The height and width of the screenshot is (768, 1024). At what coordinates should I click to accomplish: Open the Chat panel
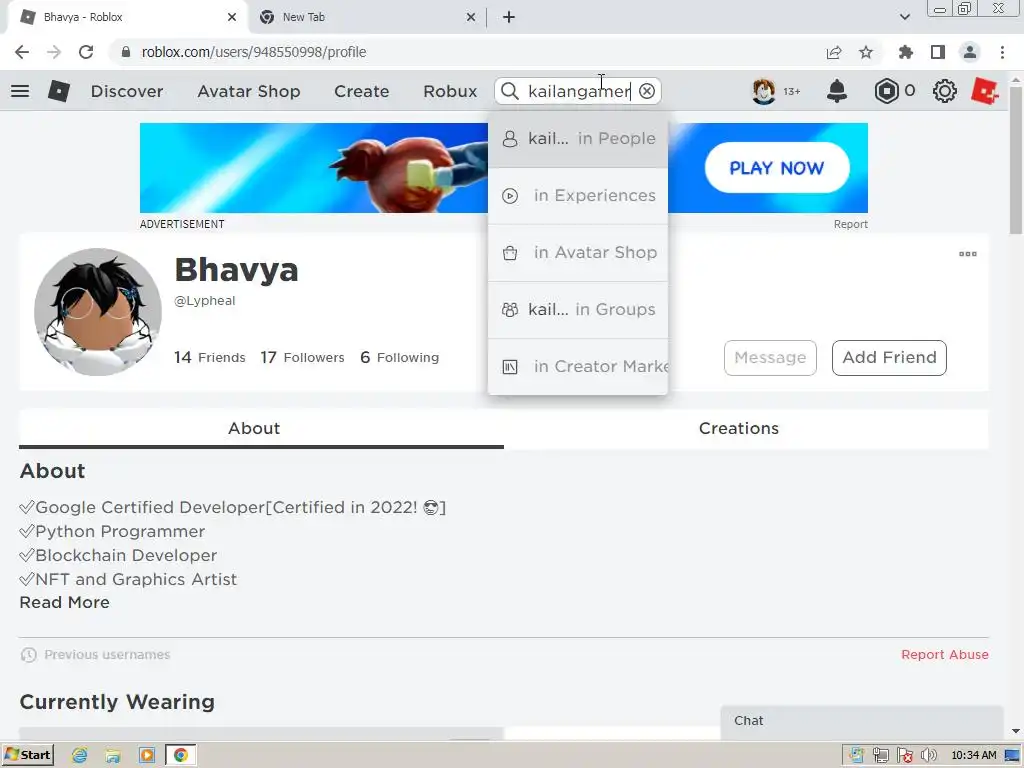pos(862,721)
